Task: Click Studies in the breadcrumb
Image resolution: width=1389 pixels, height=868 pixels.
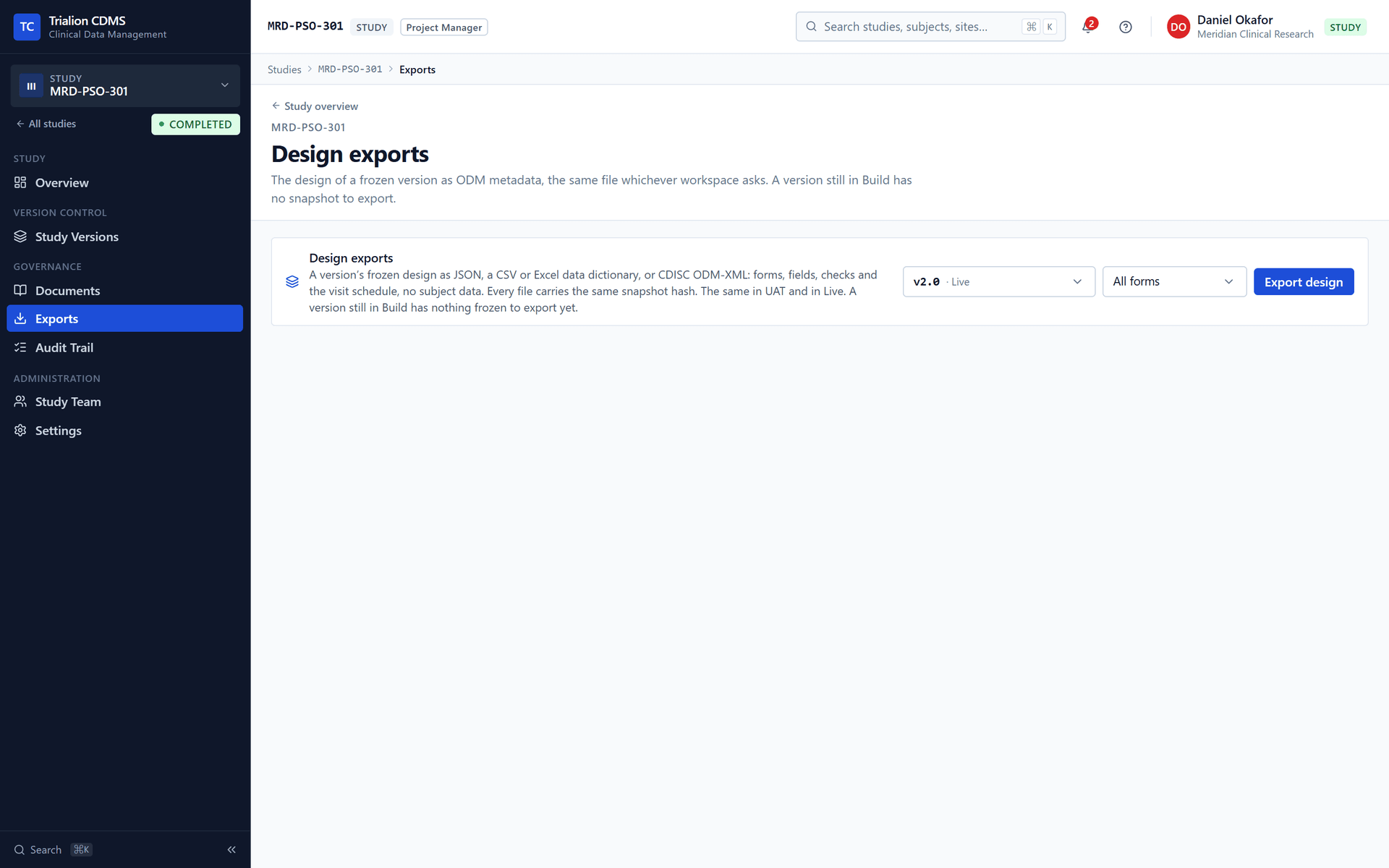Action: pyautogui.click(x=284, y=69)
